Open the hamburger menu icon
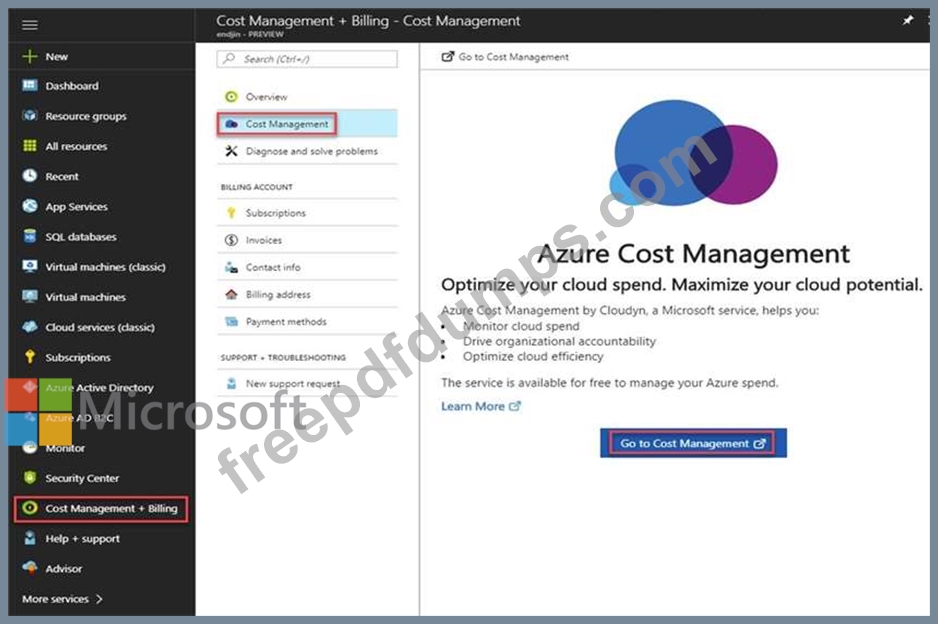 [29, 25]
